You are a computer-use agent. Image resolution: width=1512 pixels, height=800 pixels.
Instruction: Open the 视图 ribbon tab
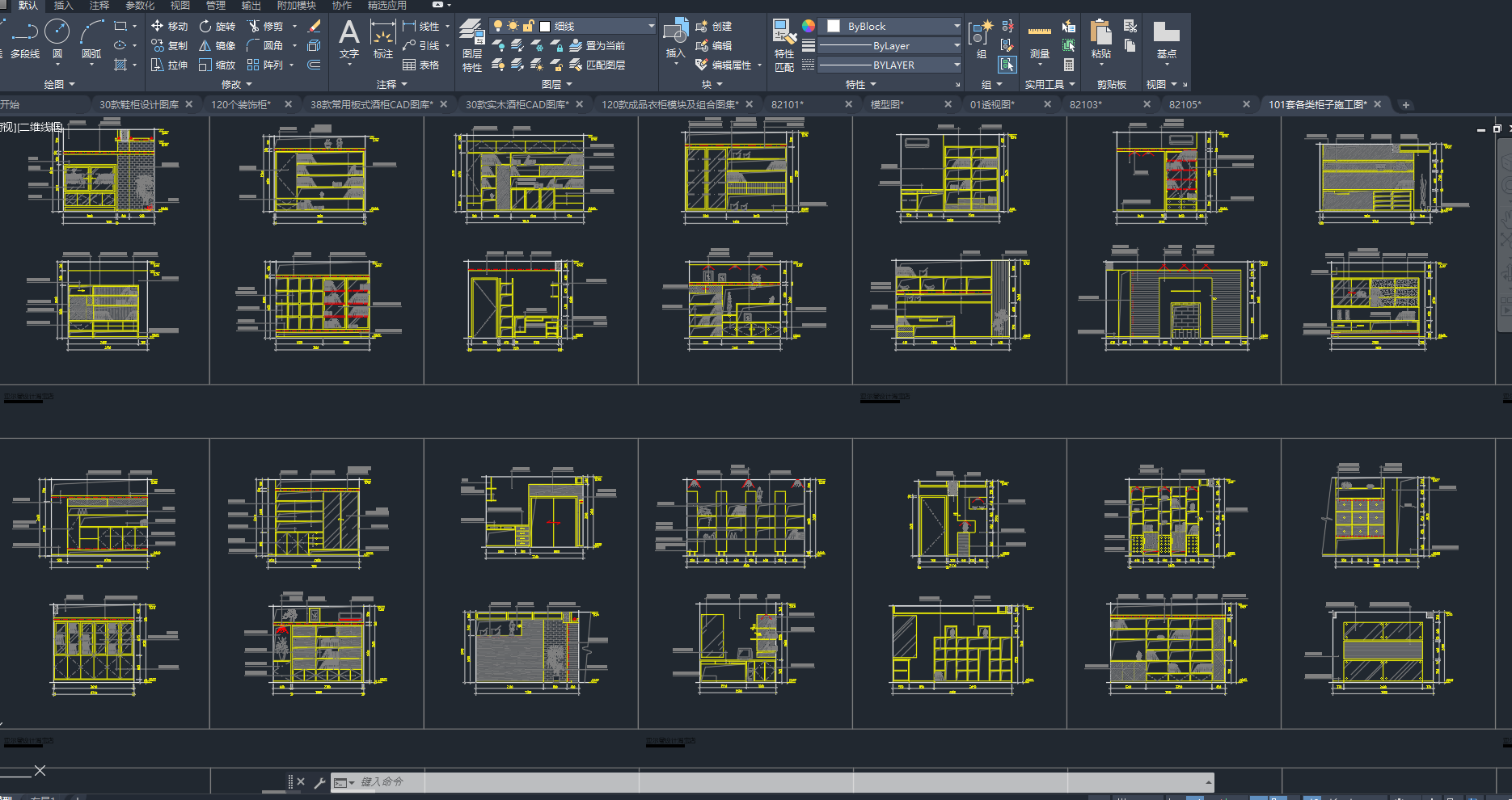pyautogui.click(x=180, y=6)
